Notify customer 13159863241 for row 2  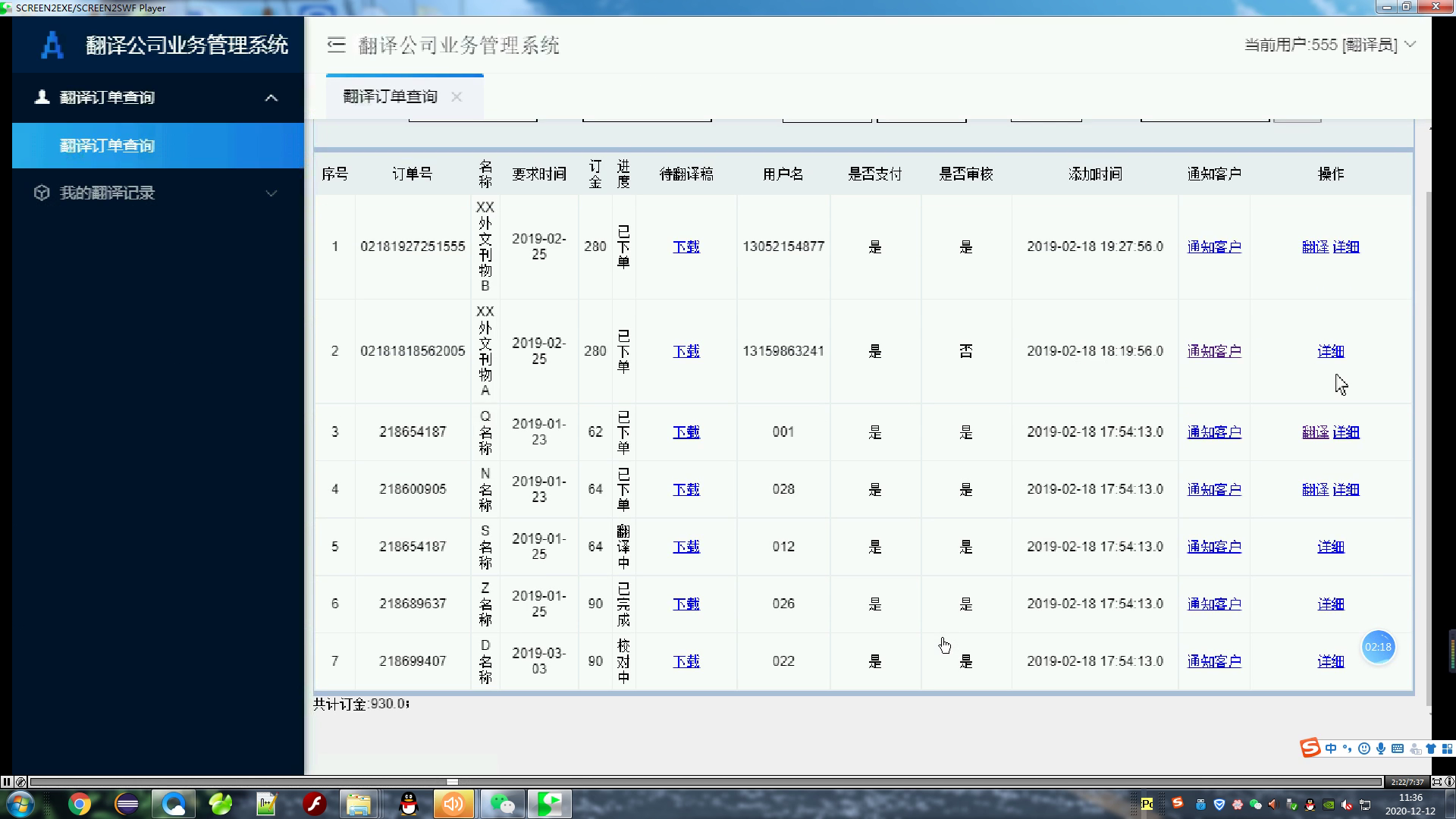[1214, 351]
